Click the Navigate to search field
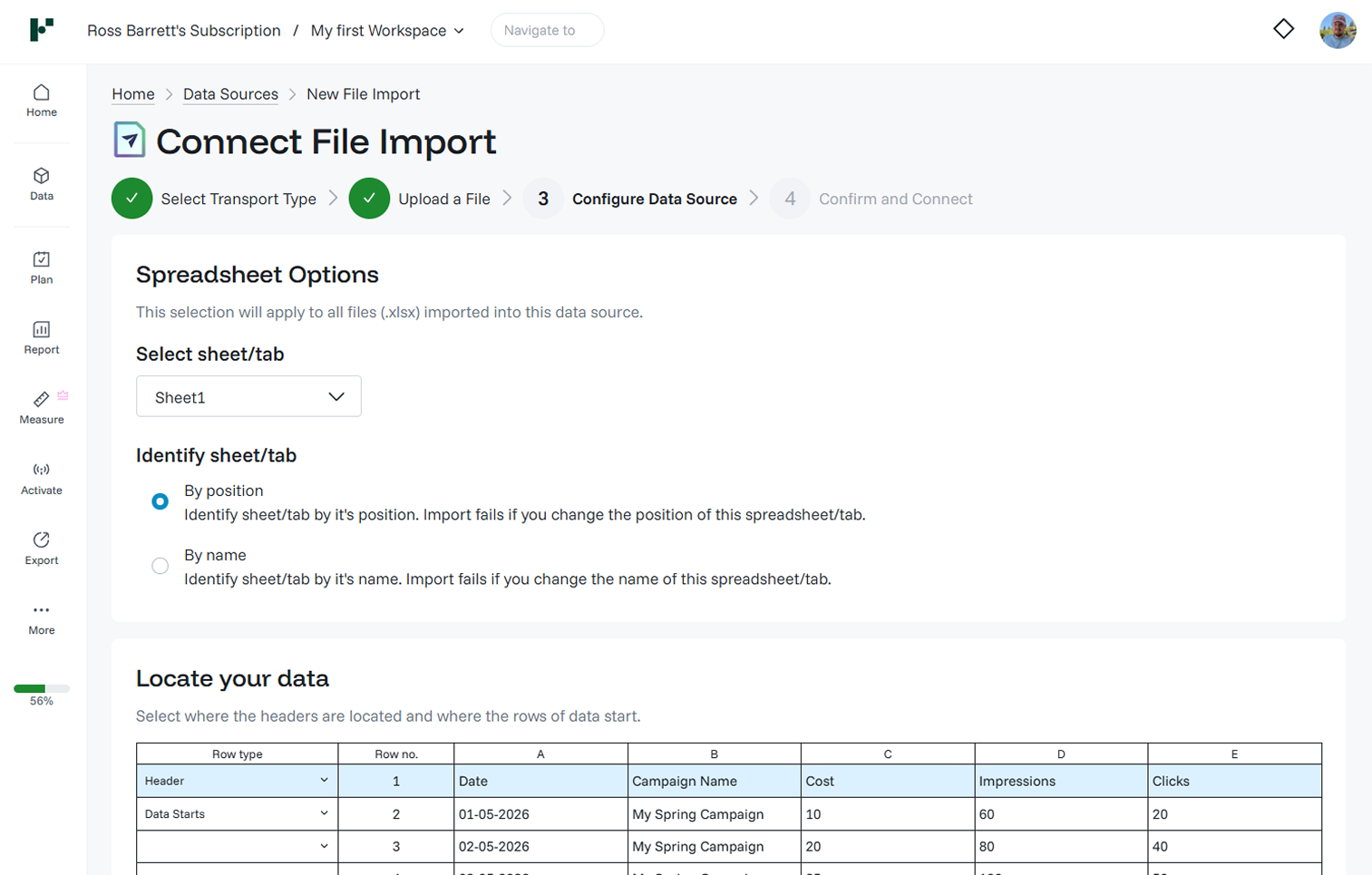 (547, 30)
